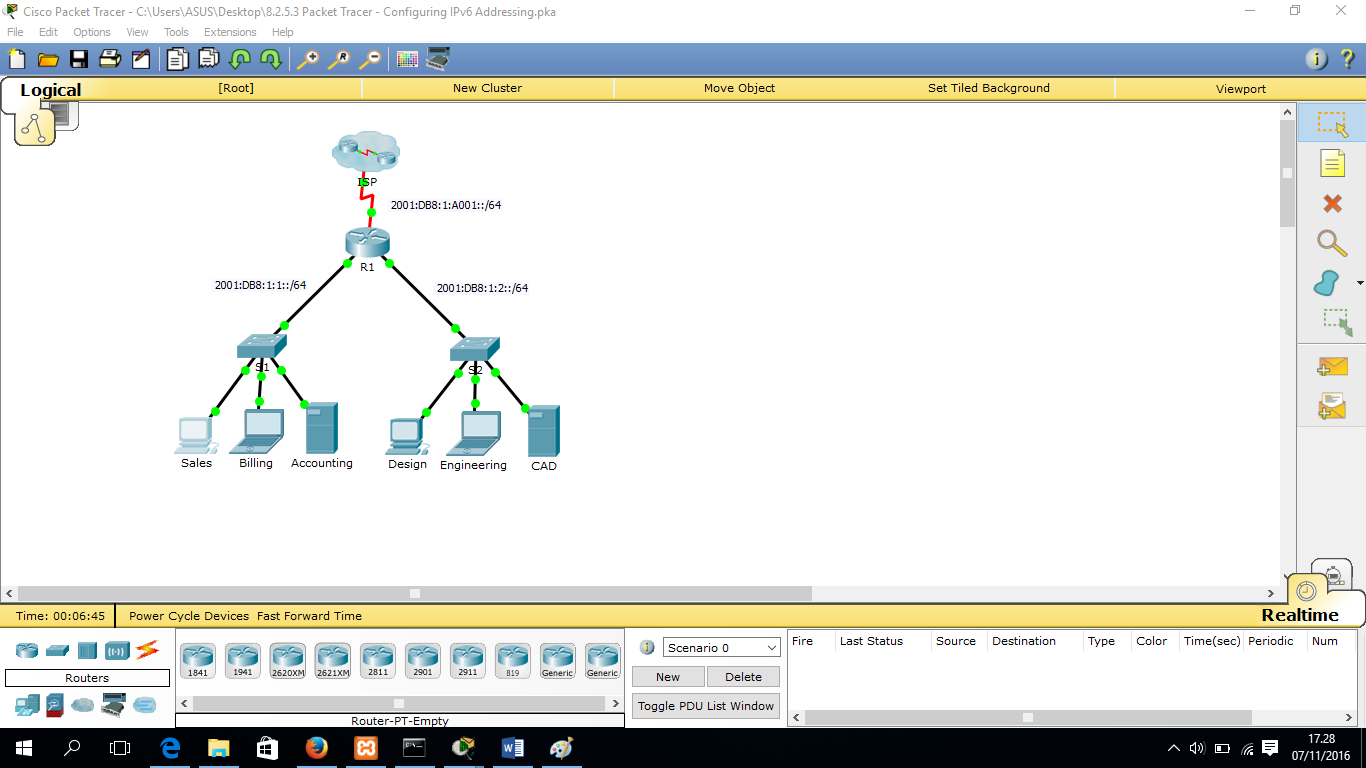Select the ISP cloud in the topology
The width and height of the screenshot is (1366, 768).
click(x=366, y=152)
